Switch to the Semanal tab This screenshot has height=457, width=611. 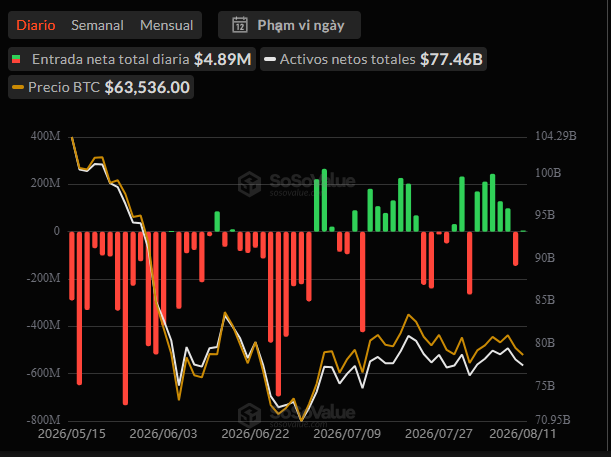coord(97,25)
